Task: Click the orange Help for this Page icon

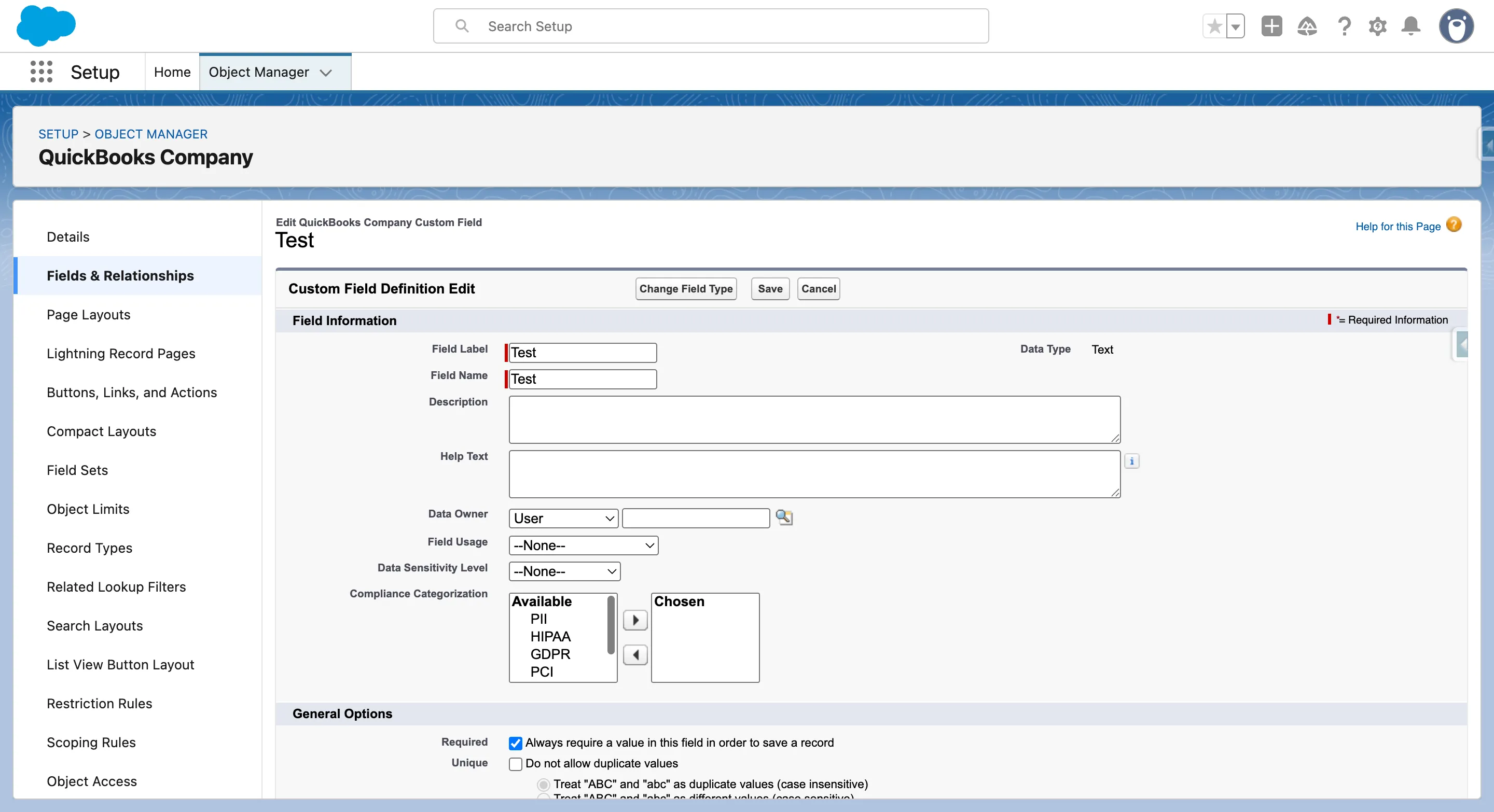Action: [1454, 225]
